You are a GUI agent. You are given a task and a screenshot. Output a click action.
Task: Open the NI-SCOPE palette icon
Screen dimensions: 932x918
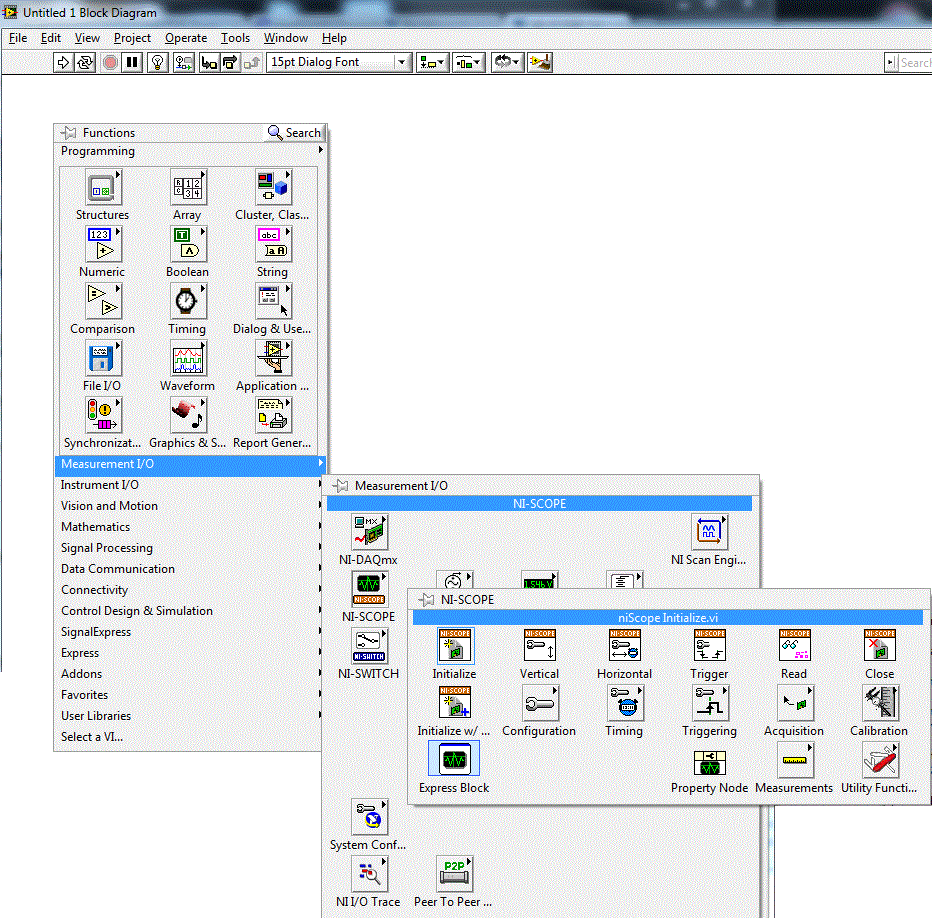coord(369,589)
